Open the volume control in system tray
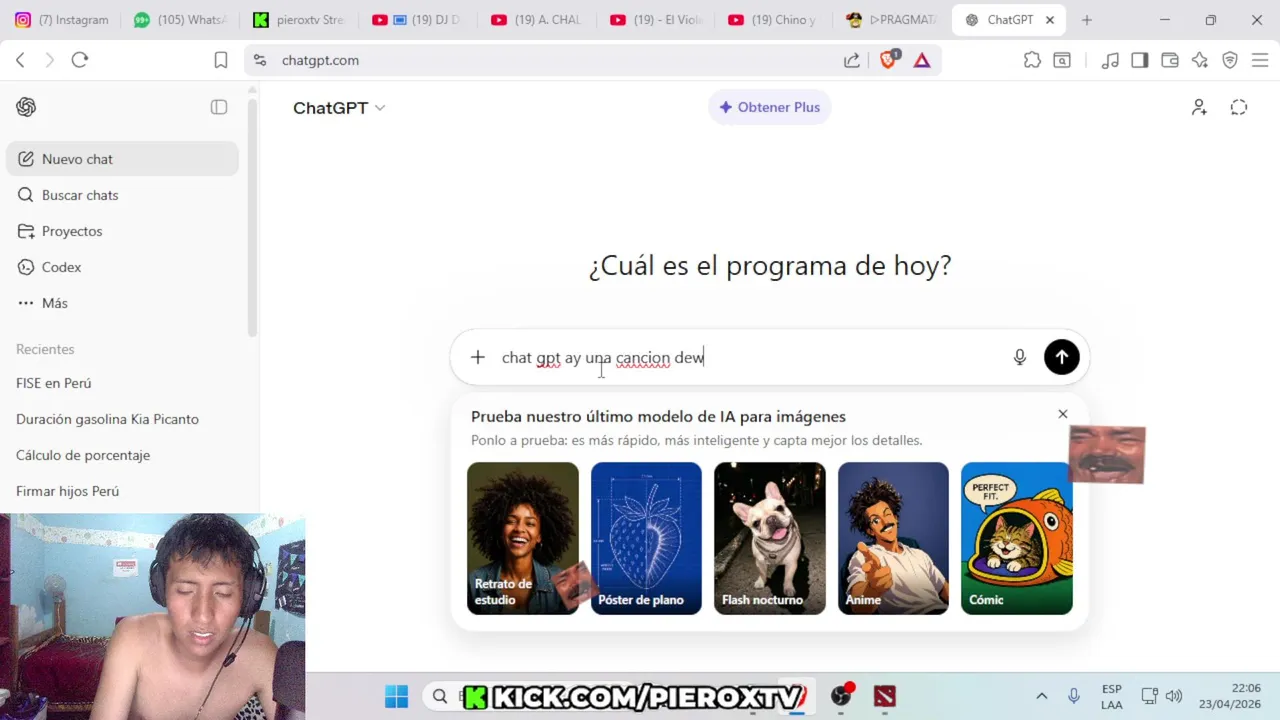The width and height of the screenshot is (1280, 720). [x=1174, y=696]
